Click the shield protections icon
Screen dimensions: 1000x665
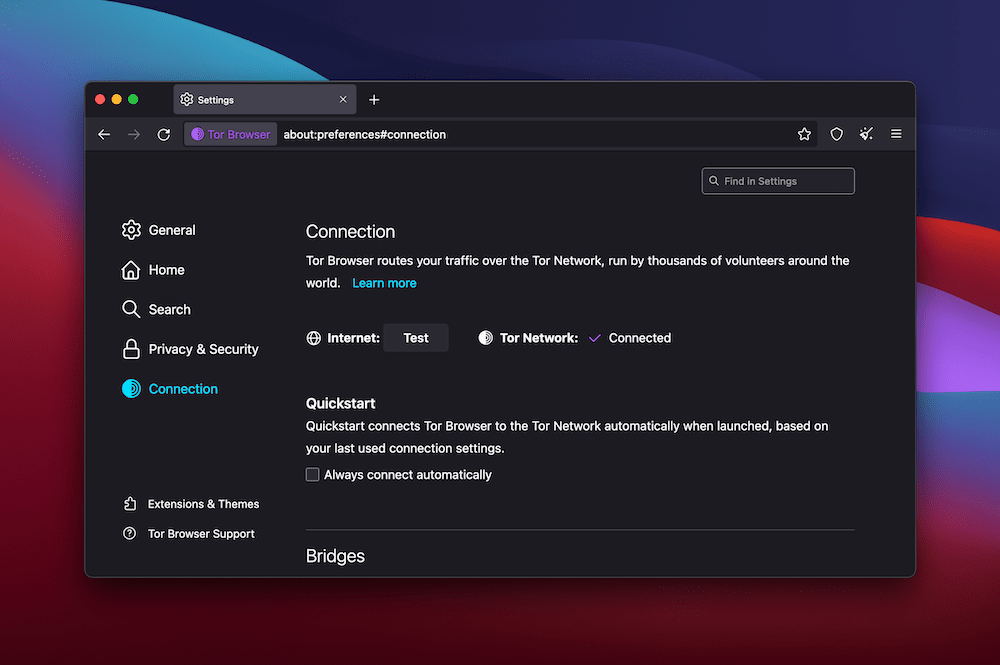(836, 133)
